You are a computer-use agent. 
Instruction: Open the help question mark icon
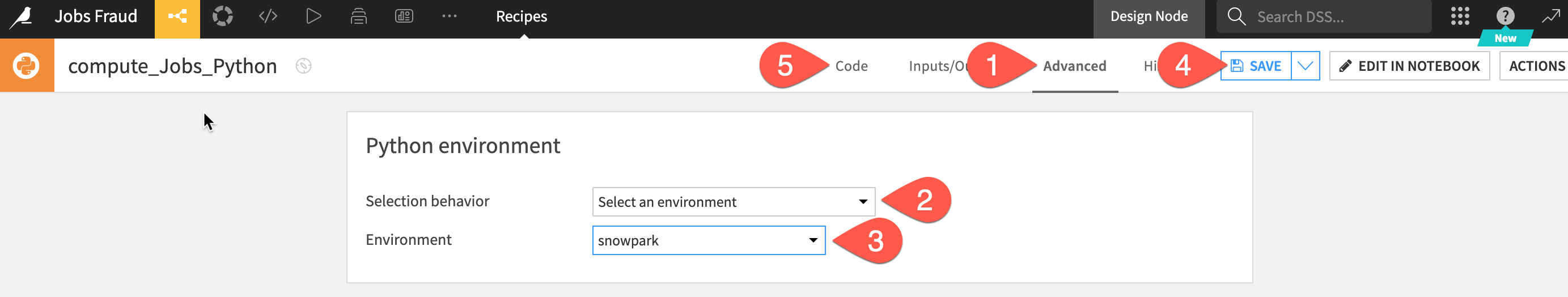tap(1505, 16)
